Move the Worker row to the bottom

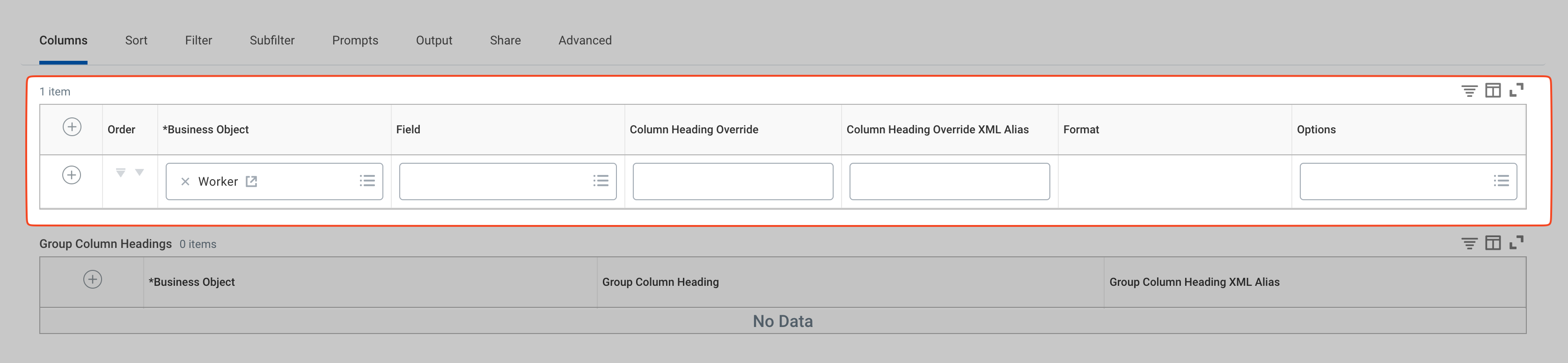click(x=120, y=173)
